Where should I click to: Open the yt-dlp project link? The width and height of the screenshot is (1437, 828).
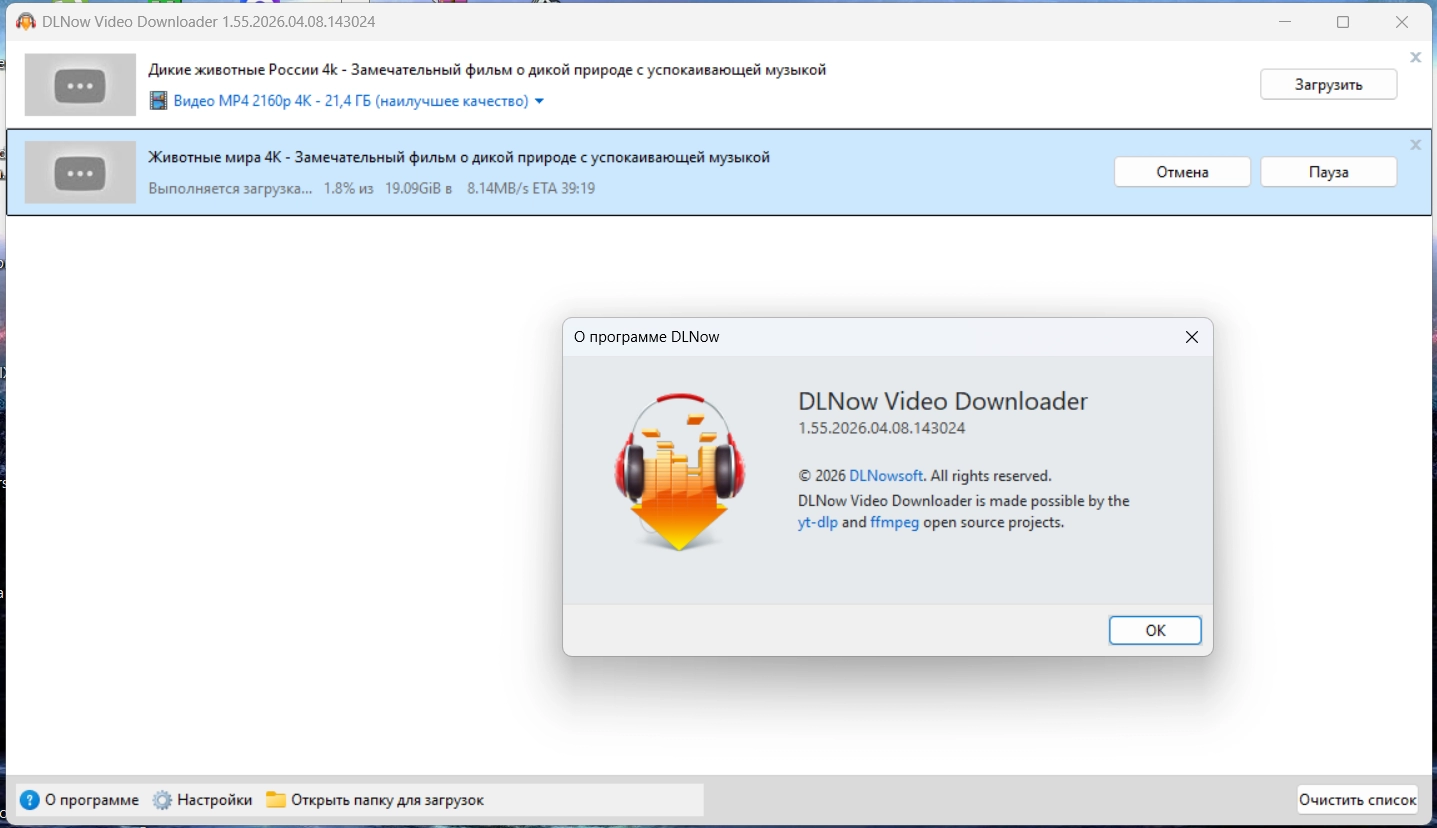click(x=818, y=523)
